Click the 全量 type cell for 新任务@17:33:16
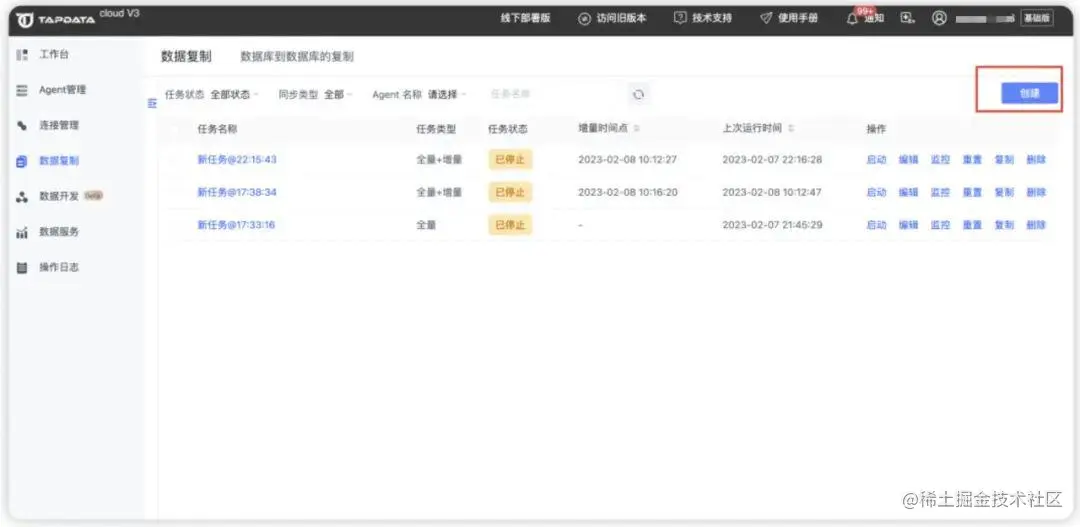The image size is (1080, 527). click(426, 225)
